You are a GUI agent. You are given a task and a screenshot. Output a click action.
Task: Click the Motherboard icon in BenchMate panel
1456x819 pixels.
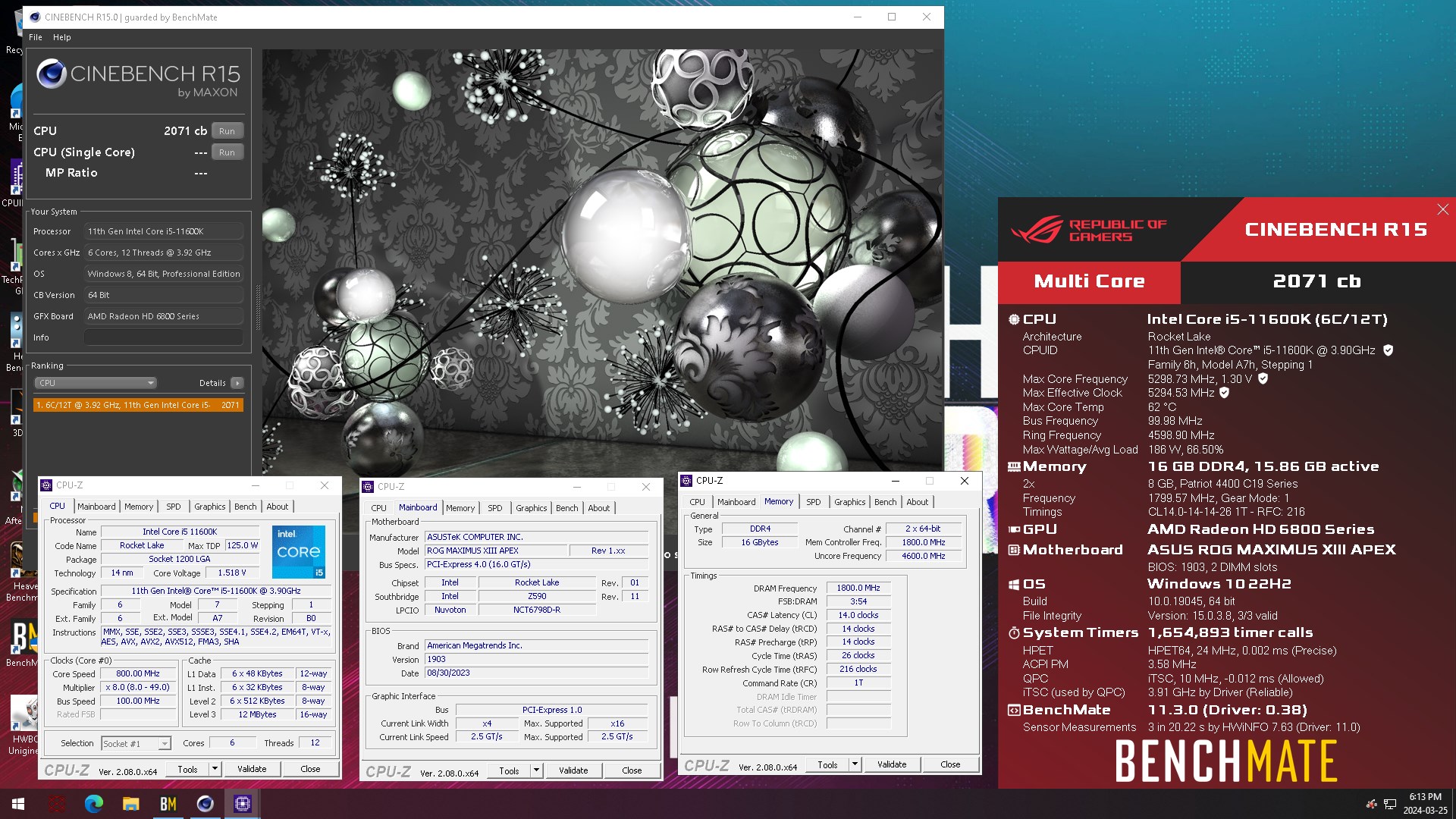tap(1014, 550)
